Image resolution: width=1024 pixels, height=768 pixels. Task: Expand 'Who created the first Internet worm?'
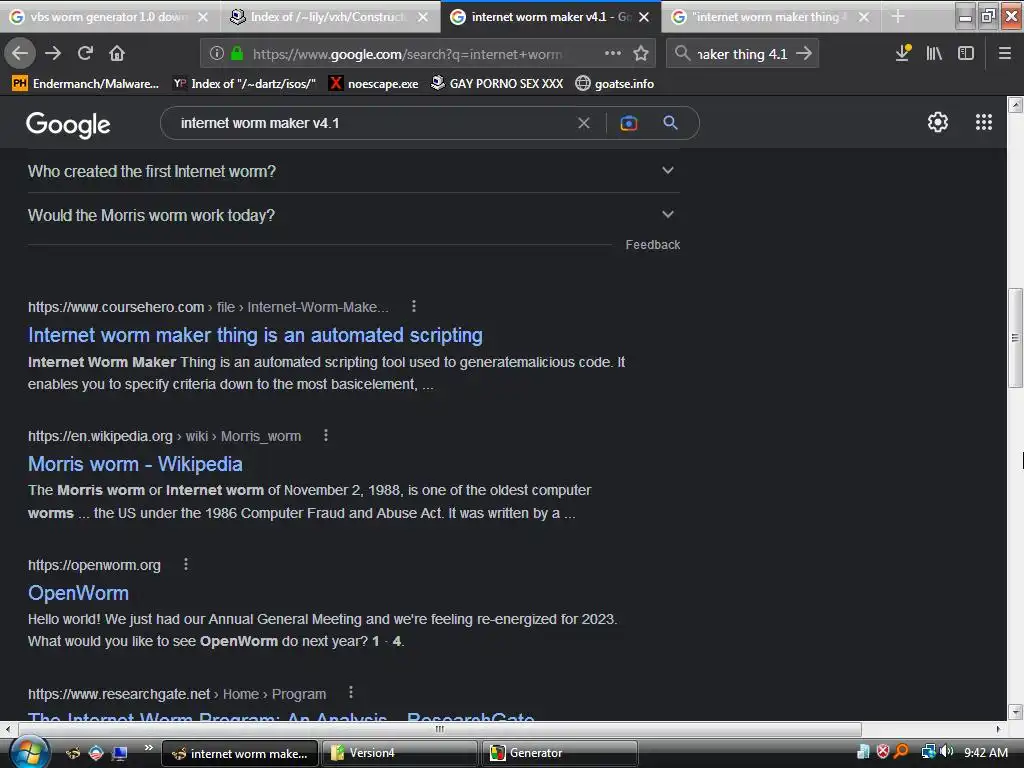pos(353,171)
